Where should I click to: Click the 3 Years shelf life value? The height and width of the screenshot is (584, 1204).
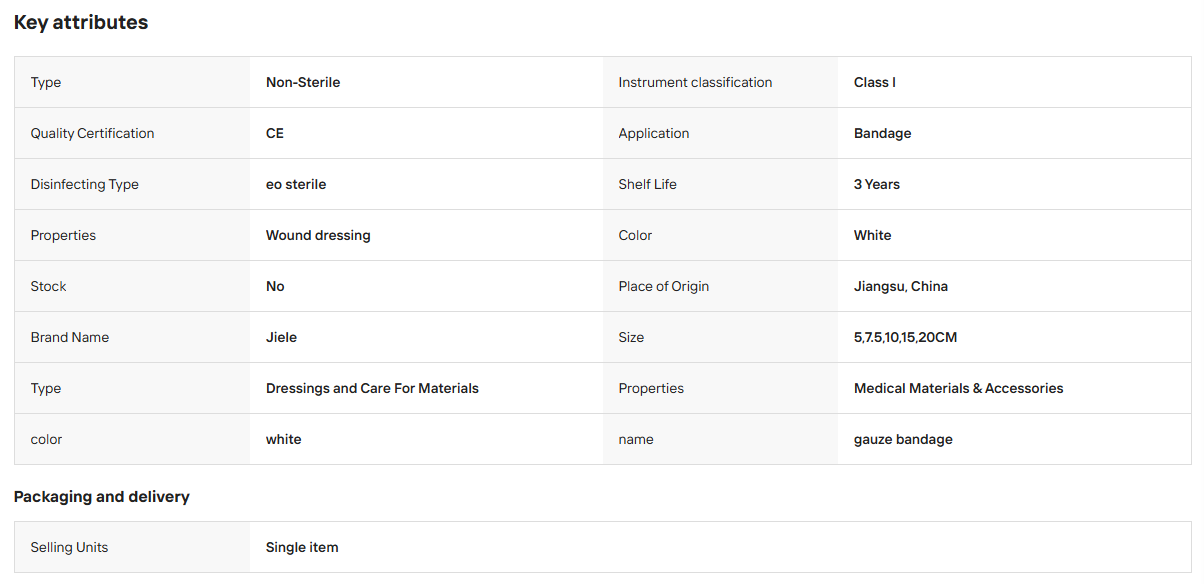[x=877, y=184]
